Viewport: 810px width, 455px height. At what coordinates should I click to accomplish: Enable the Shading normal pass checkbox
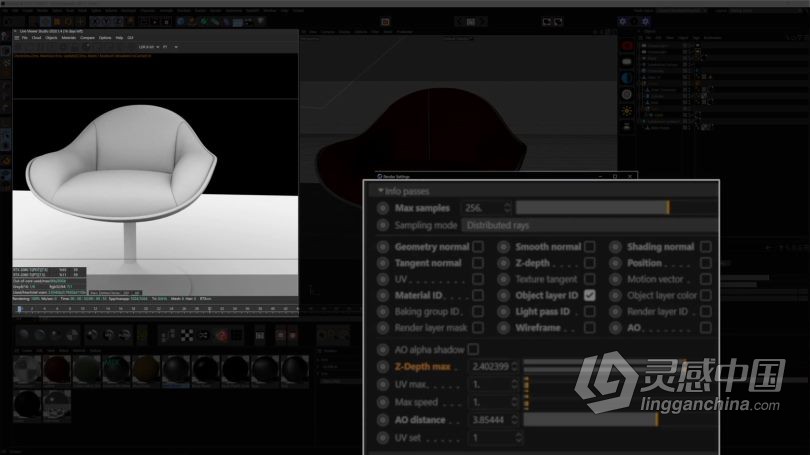pyautogui.click(x=706, y=247)
